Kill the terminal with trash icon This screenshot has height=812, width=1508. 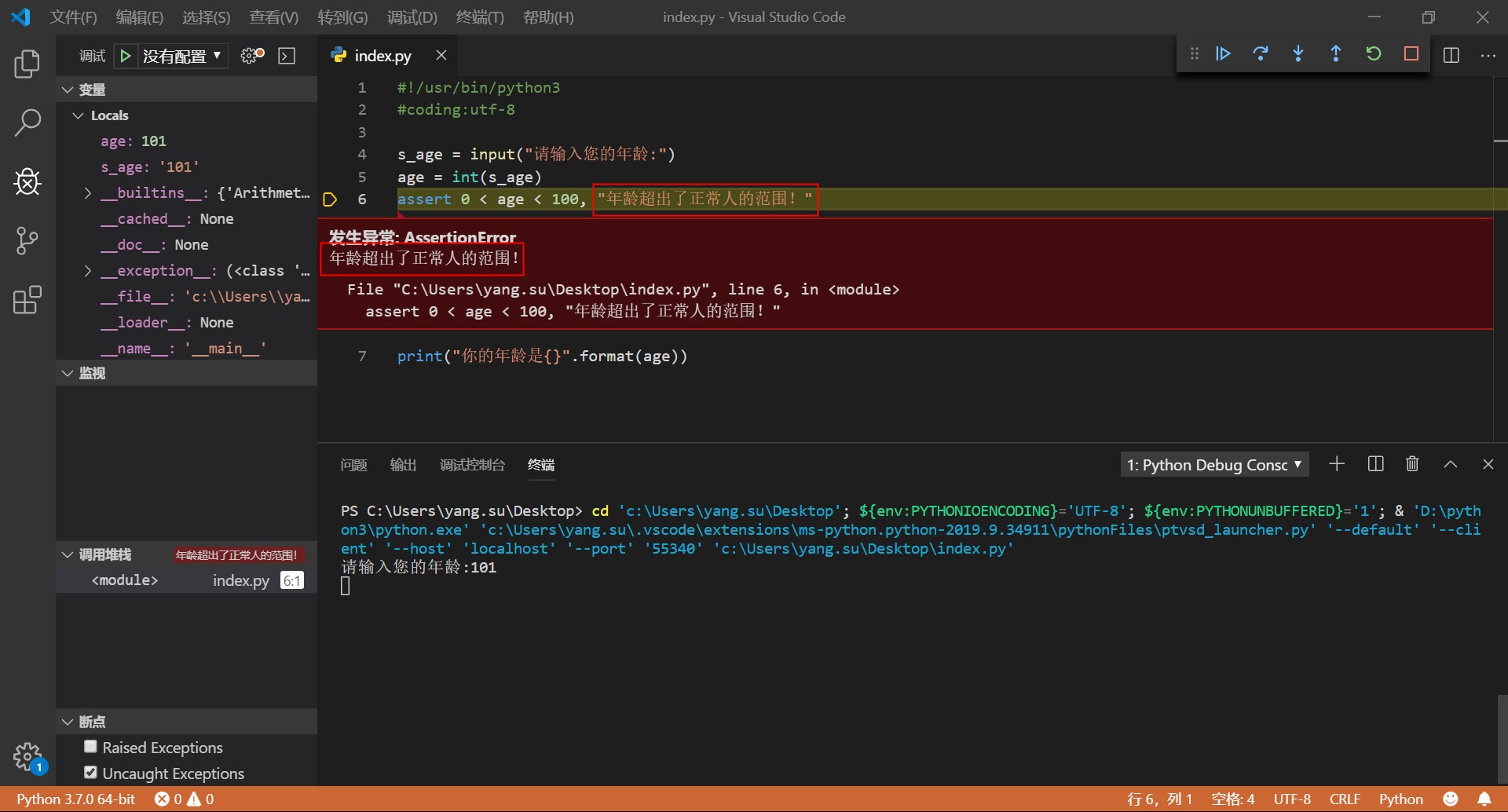click(1412, 464)
